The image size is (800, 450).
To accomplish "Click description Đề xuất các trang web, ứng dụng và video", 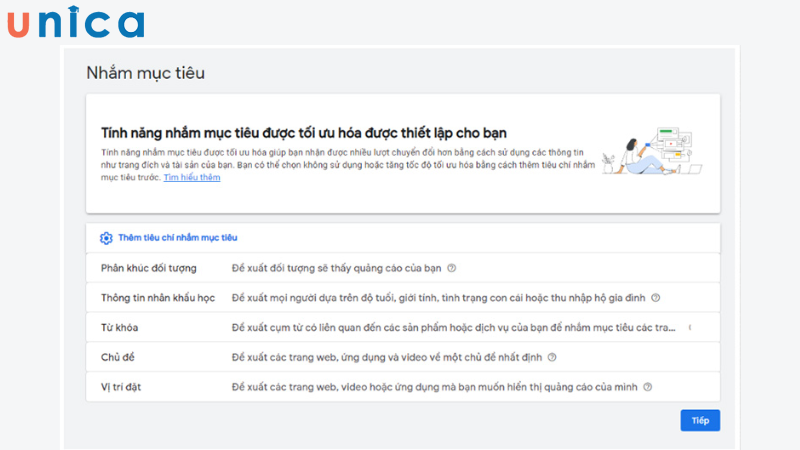I will [x=387, y=357].
